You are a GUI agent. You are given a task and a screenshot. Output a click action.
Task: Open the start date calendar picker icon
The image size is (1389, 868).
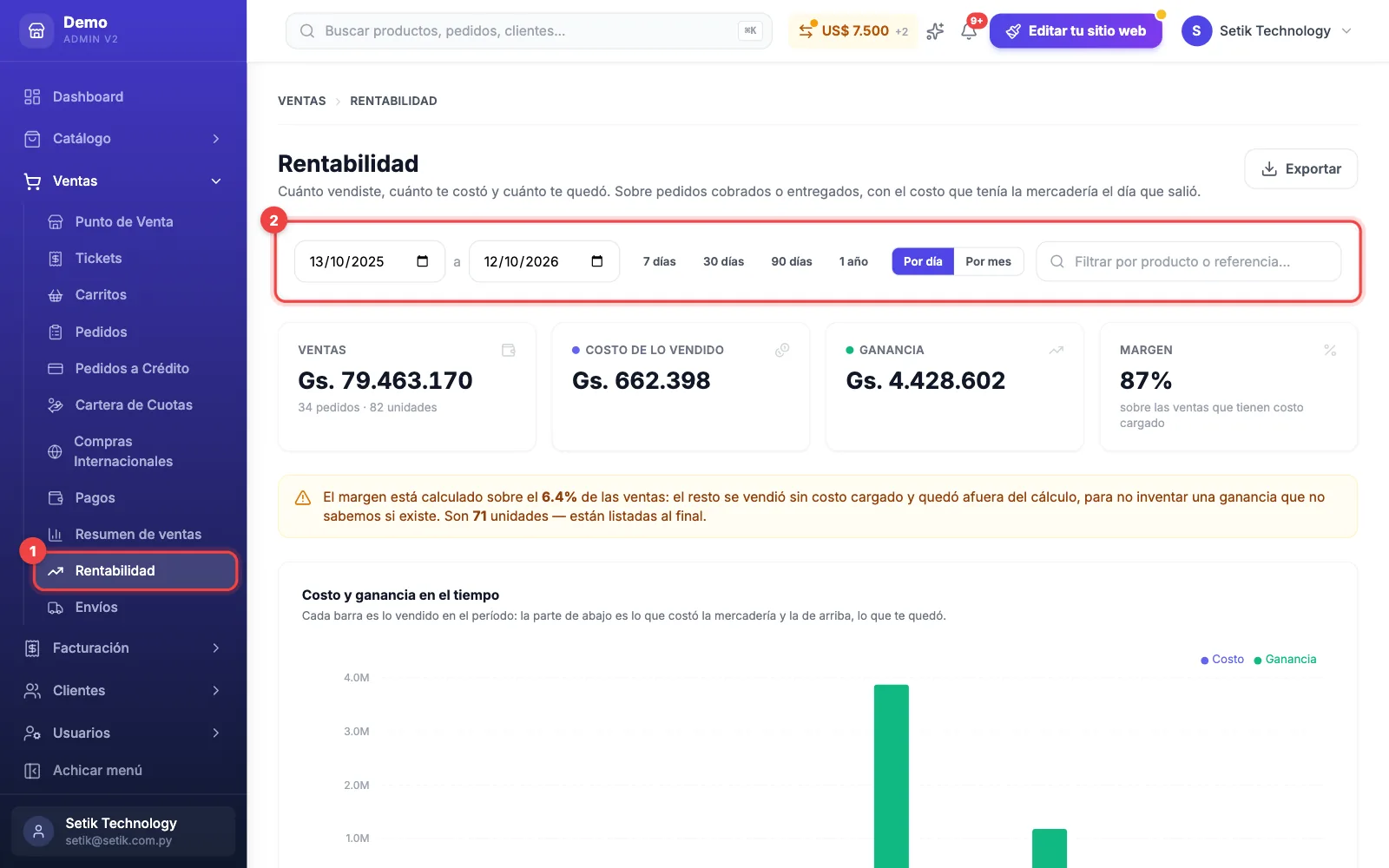423,261
